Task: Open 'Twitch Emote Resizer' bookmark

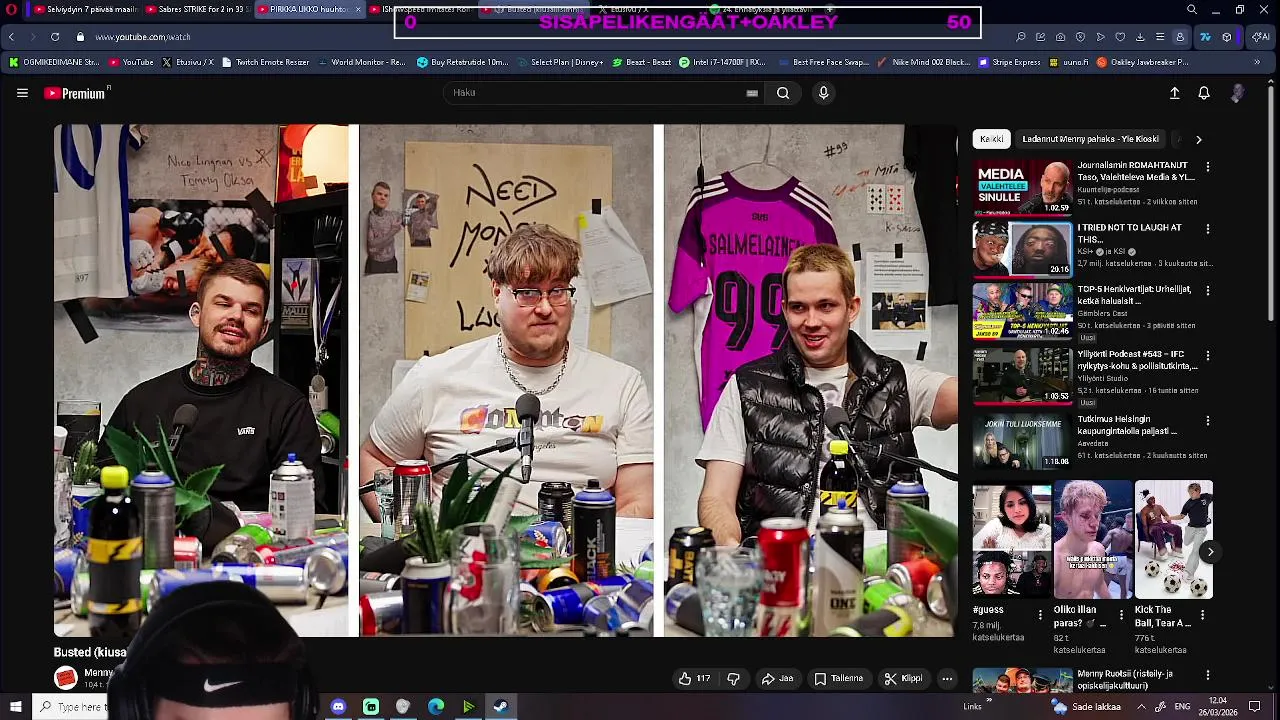Action: click(265, 62)
